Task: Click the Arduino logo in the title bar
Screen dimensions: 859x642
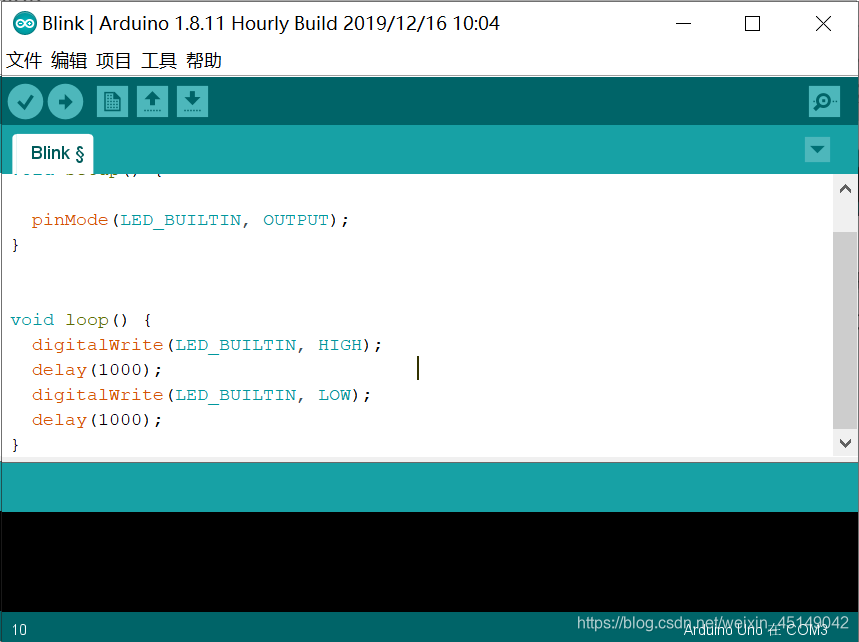Action: pyautogui.click(x=25, y=24)
